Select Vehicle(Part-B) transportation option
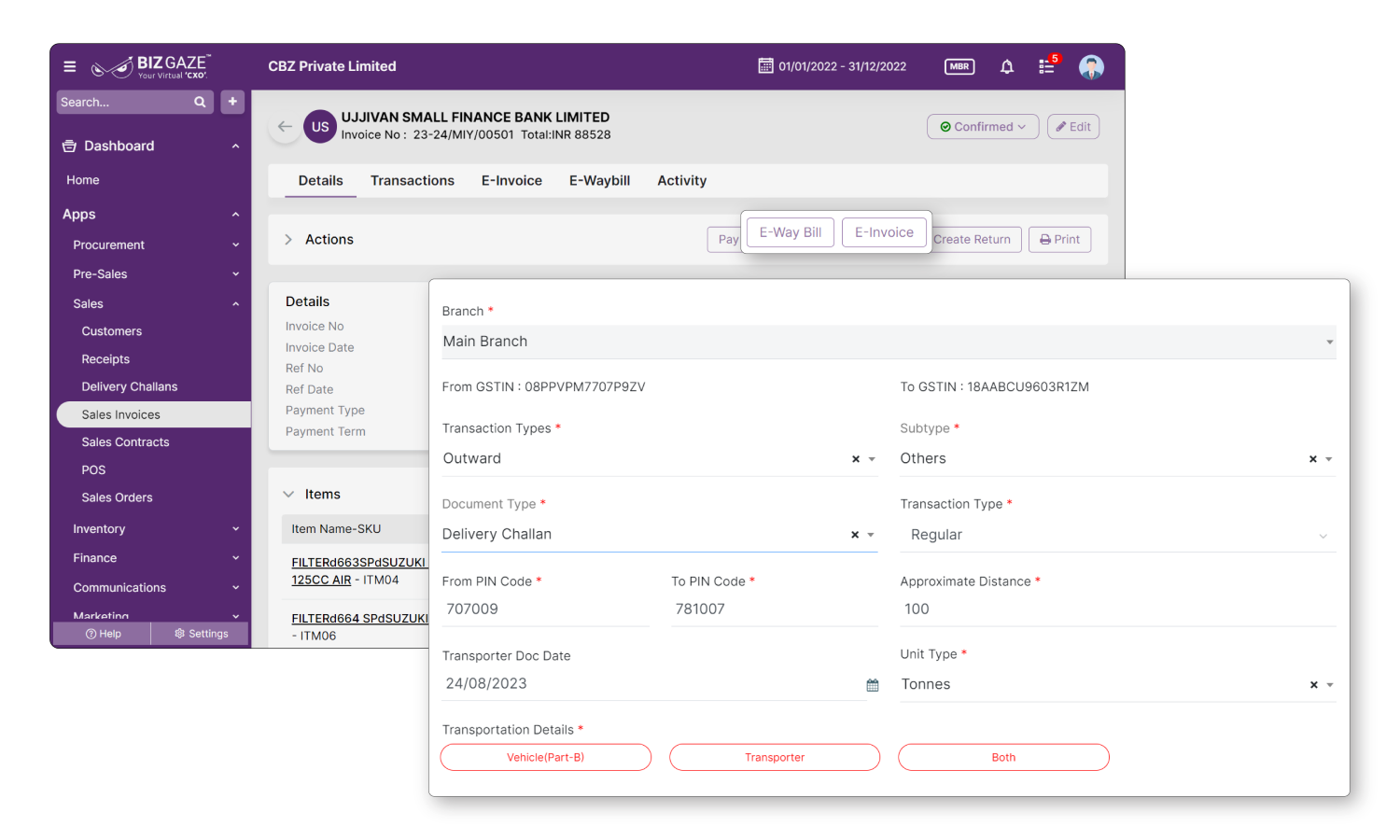This screenshot has width=1400, height=840. 546,757
